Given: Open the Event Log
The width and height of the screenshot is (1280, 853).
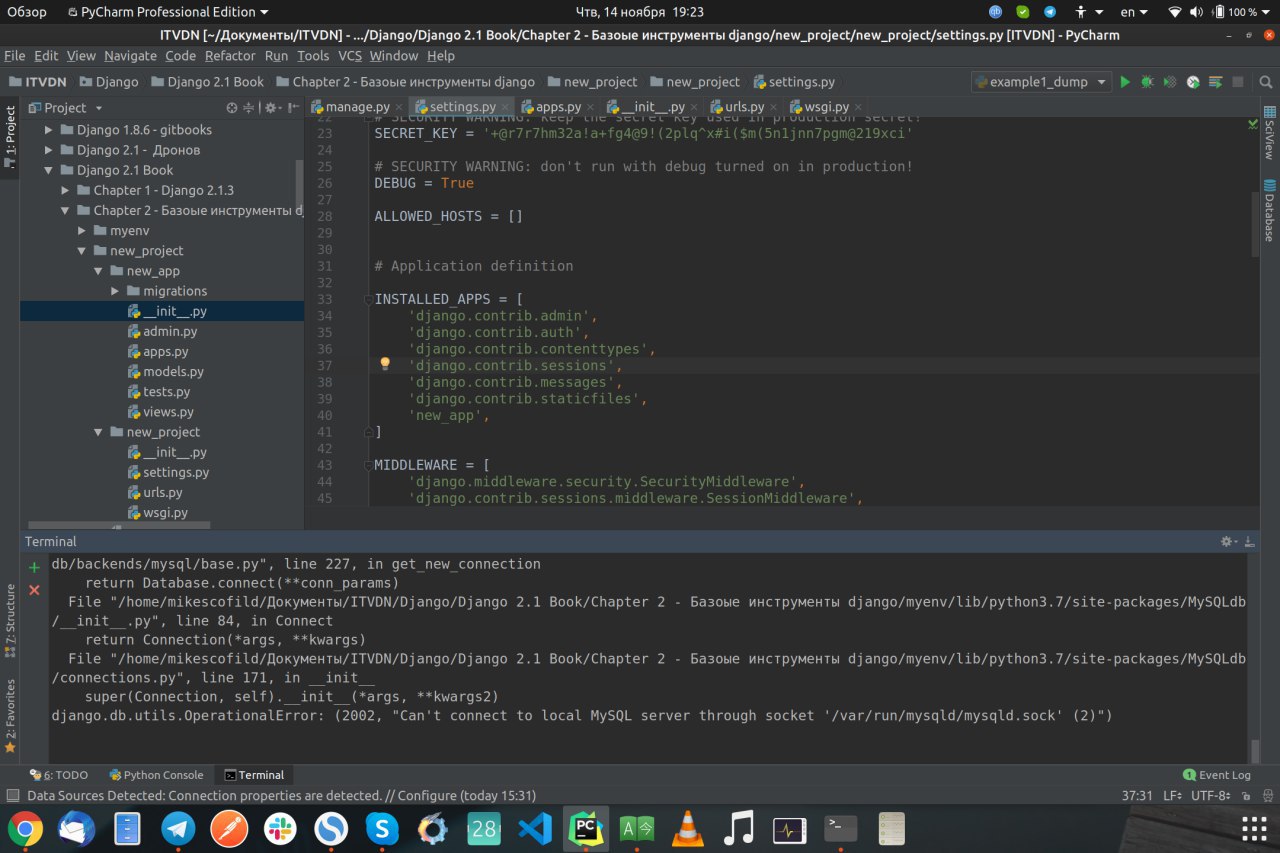Looking at the screenshot, I should click(1217, 775).
